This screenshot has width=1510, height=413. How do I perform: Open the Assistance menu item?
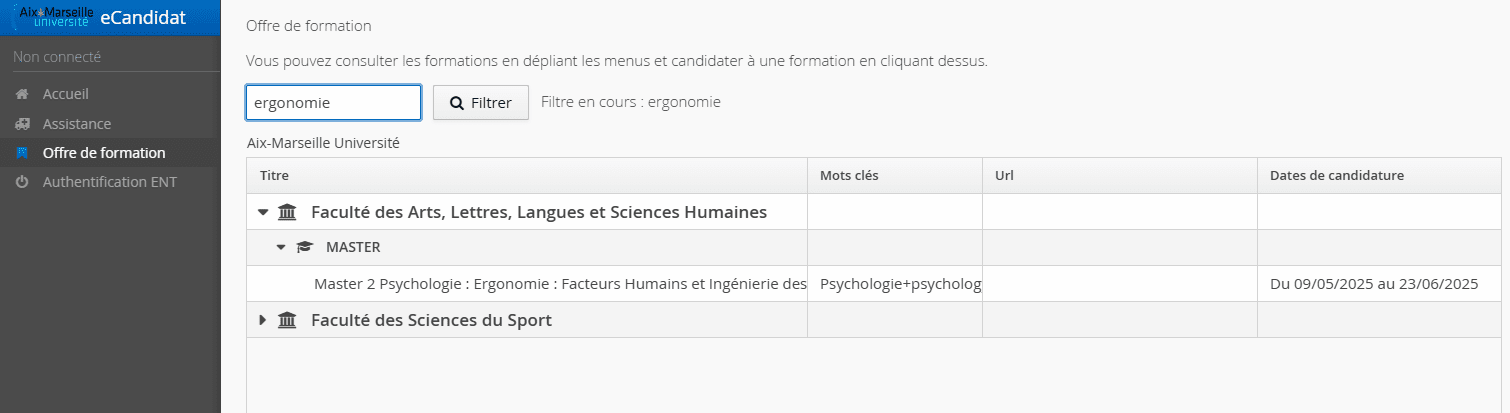coord(76,124)
